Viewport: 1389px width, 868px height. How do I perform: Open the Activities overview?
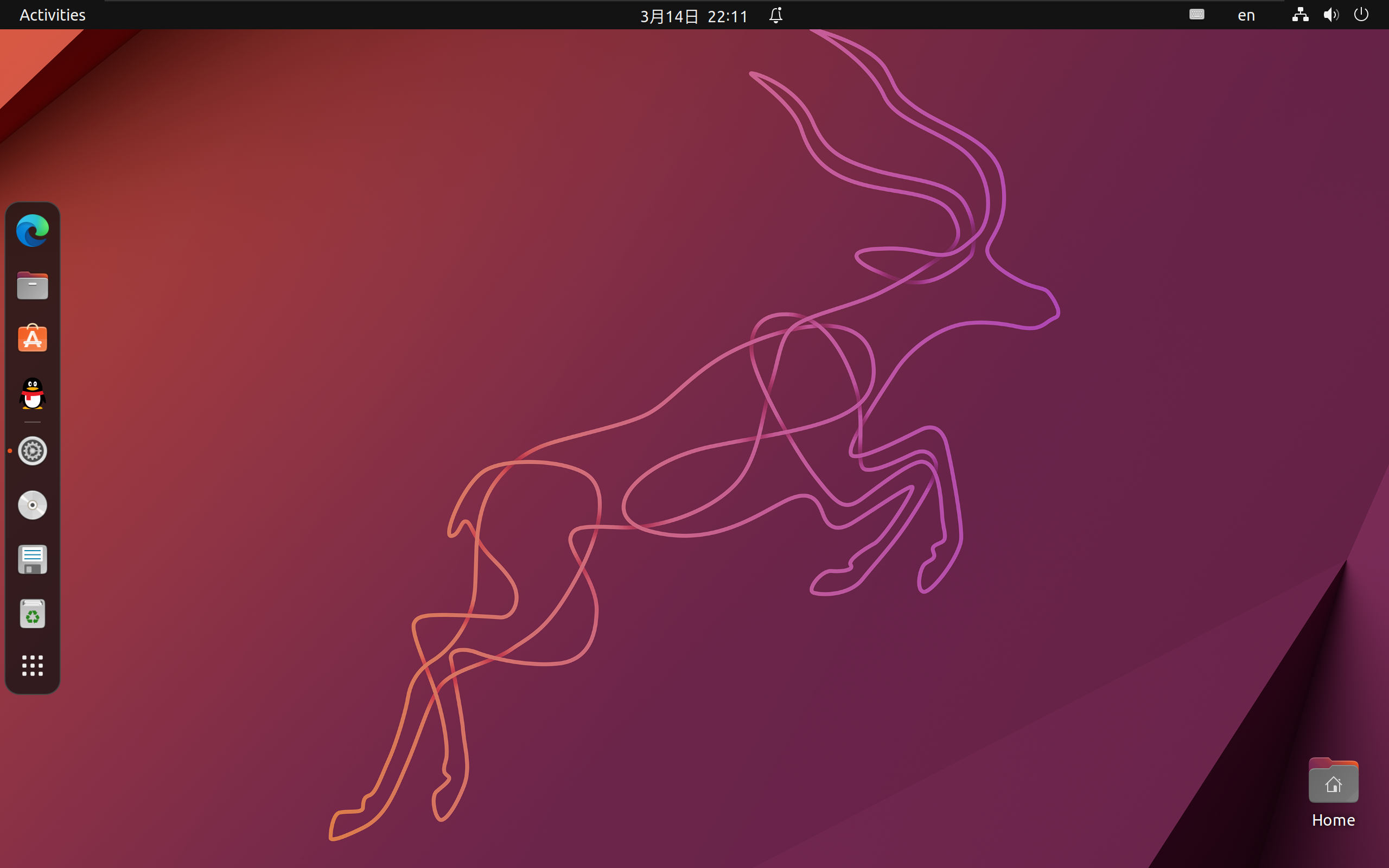(52, 15)
